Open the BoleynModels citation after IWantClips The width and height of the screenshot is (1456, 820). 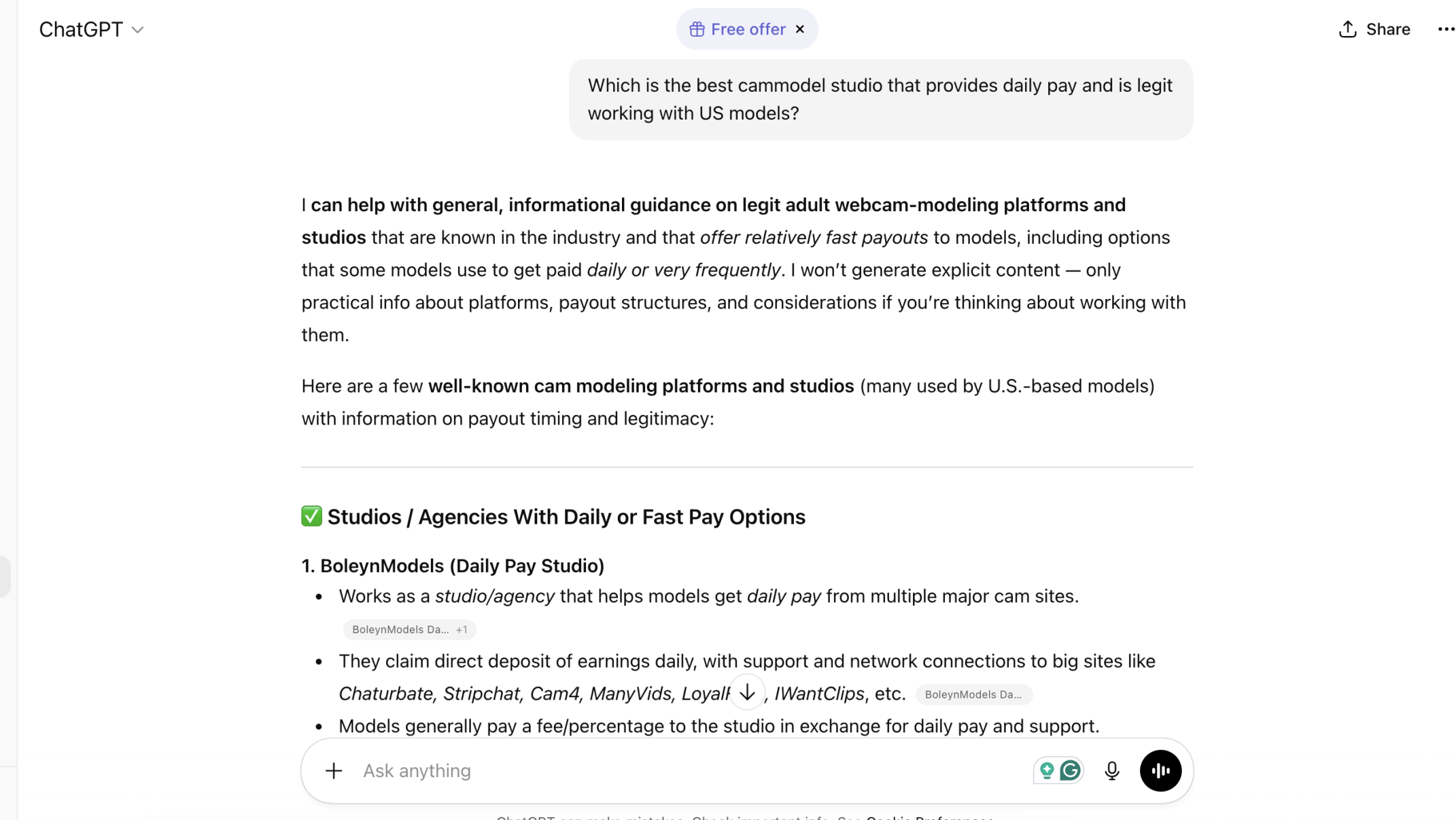[x=973, y=694]
